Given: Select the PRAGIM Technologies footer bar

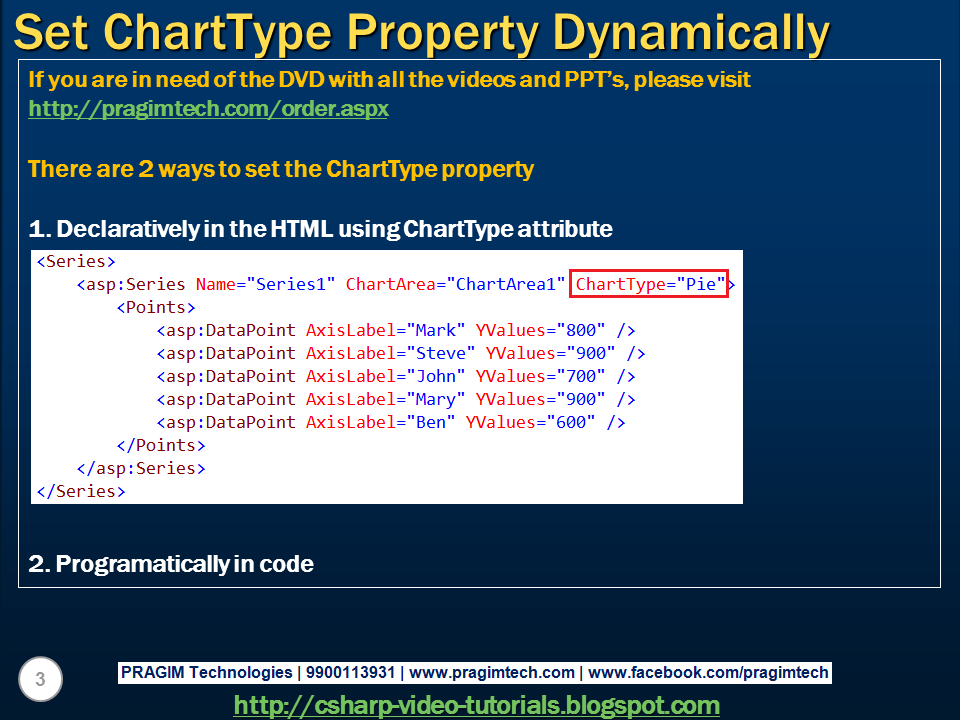Looking at the screenshot, I should [x=205, y=672].
